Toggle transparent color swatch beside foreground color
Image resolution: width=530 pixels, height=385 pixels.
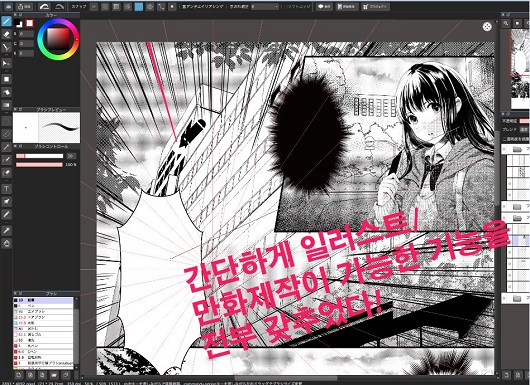pos(30,23)
